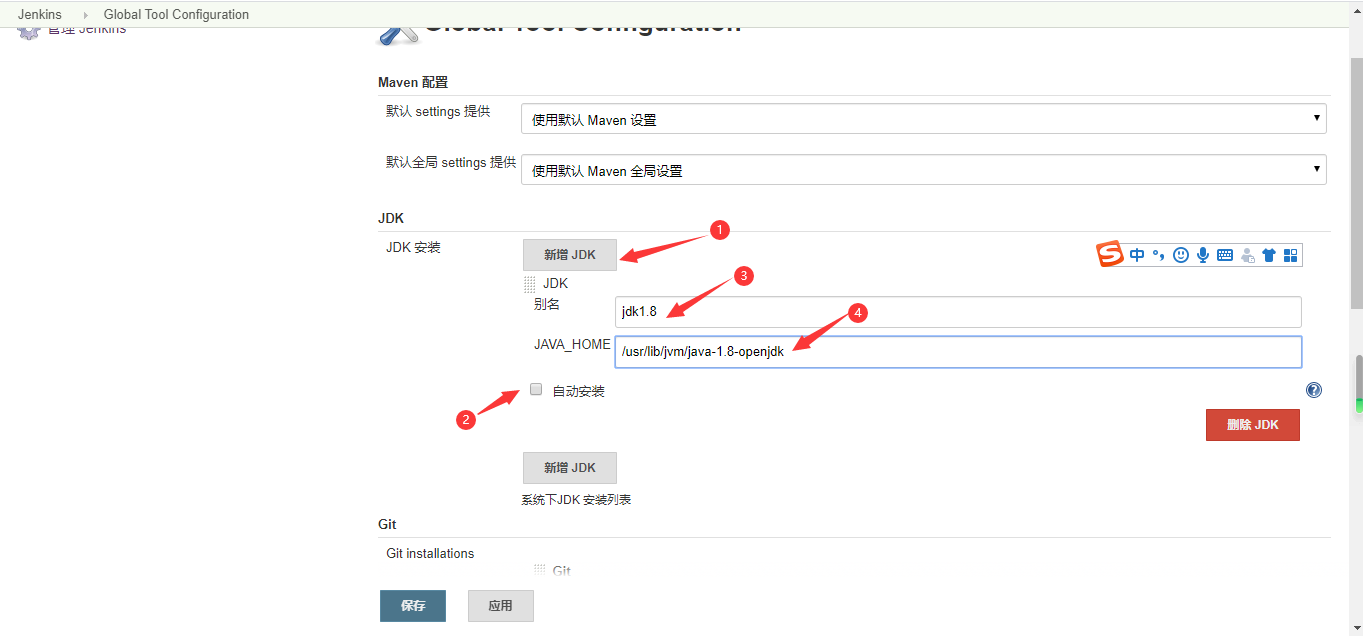Open the IME toolbox grid icon
The image size is (1363, 636).
(1290, 255)
